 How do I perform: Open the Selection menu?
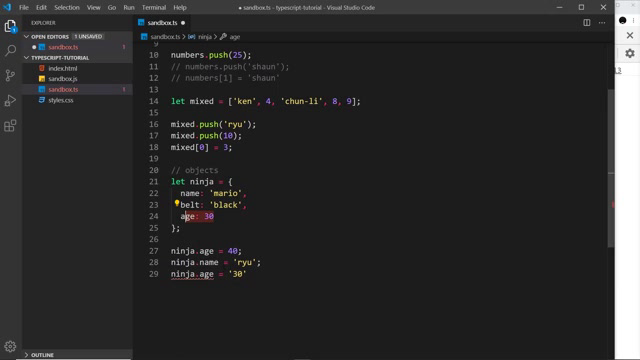67,7
